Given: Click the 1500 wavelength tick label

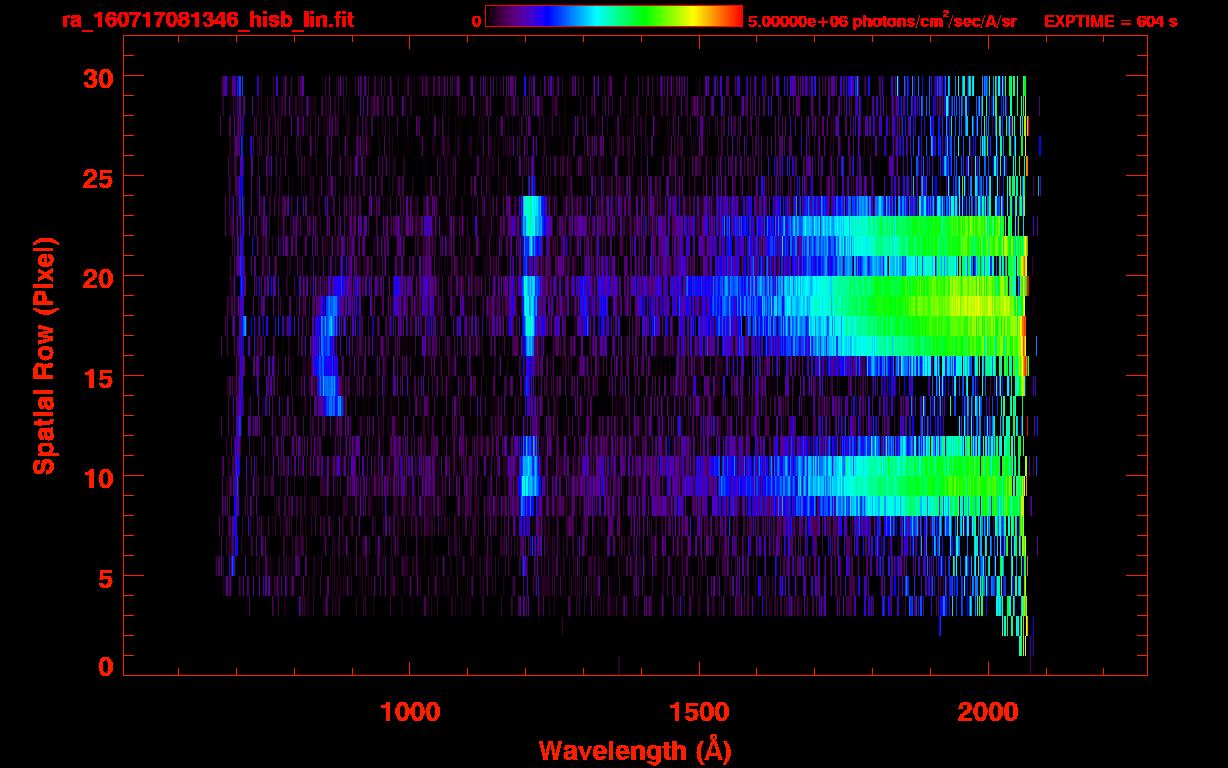Looking at the screenshot, I should coord(699,712).
